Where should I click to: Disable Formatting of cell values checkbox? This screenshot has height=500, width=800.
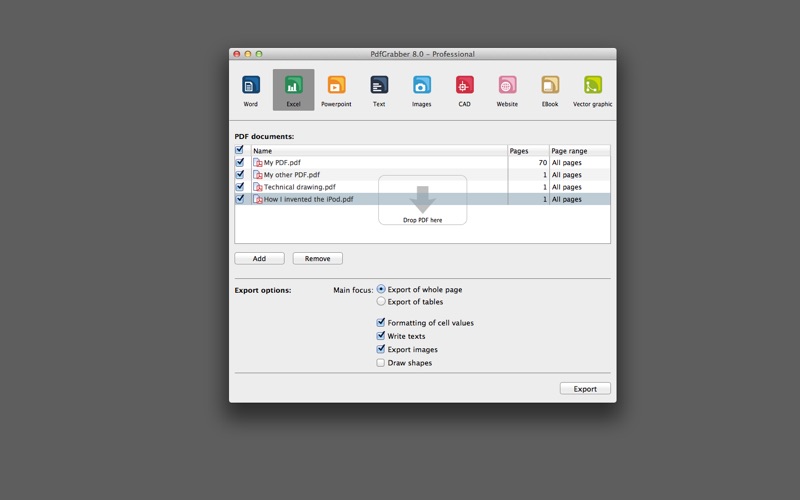click(381, 322)
